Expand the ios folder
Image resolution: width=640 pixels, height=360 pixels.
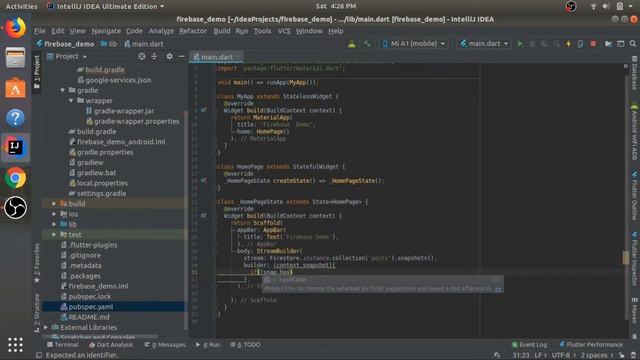pyautogui.click(x=54, y=214)
